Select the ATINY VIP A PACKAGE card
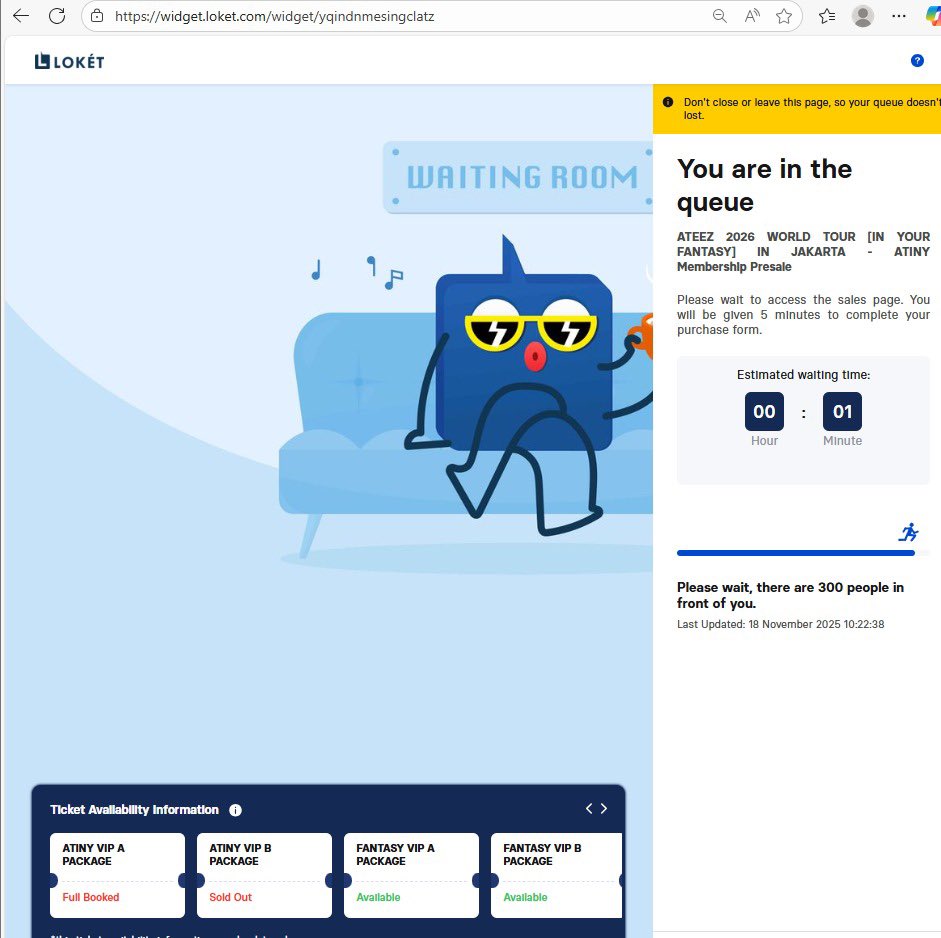Viewport: 941px width, 938px height. click(117, 875)
